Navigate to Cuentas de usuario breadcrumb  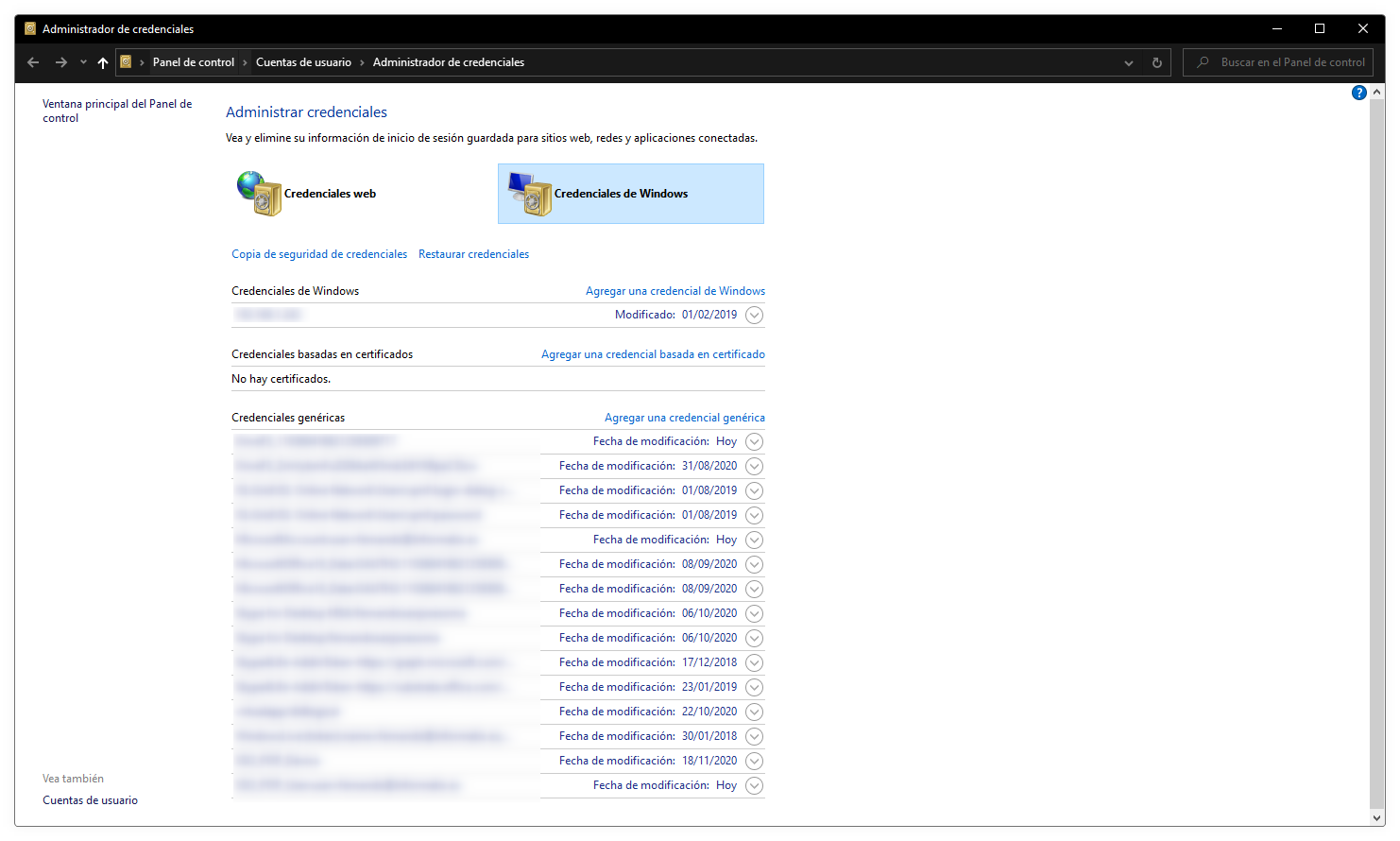pyautogui.click(x=303, y=61)
